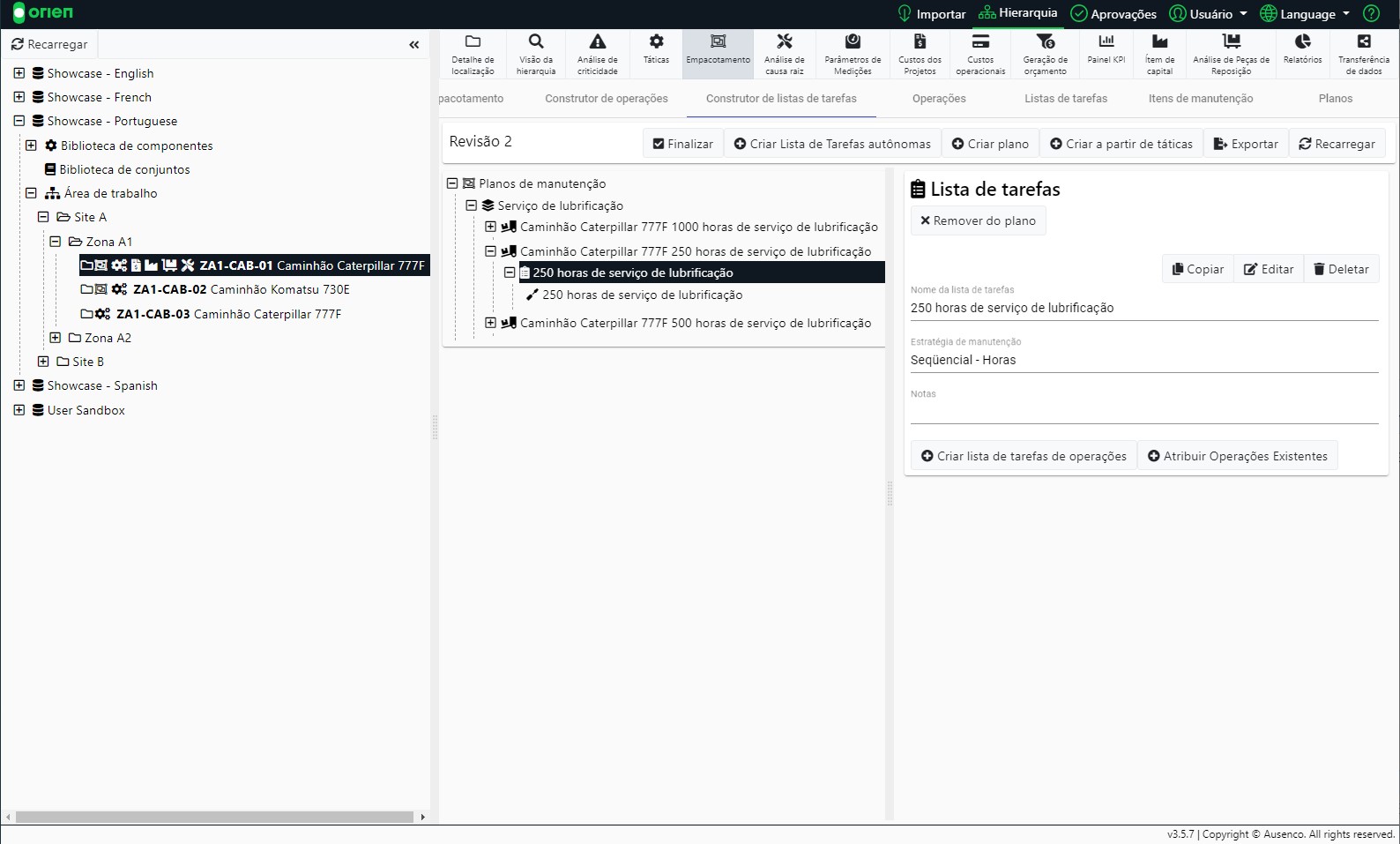The width and height of the screenshot is (1400, 844).
Task: Click Criar lista de tarefas de operações
Action: click(1024, 456)
